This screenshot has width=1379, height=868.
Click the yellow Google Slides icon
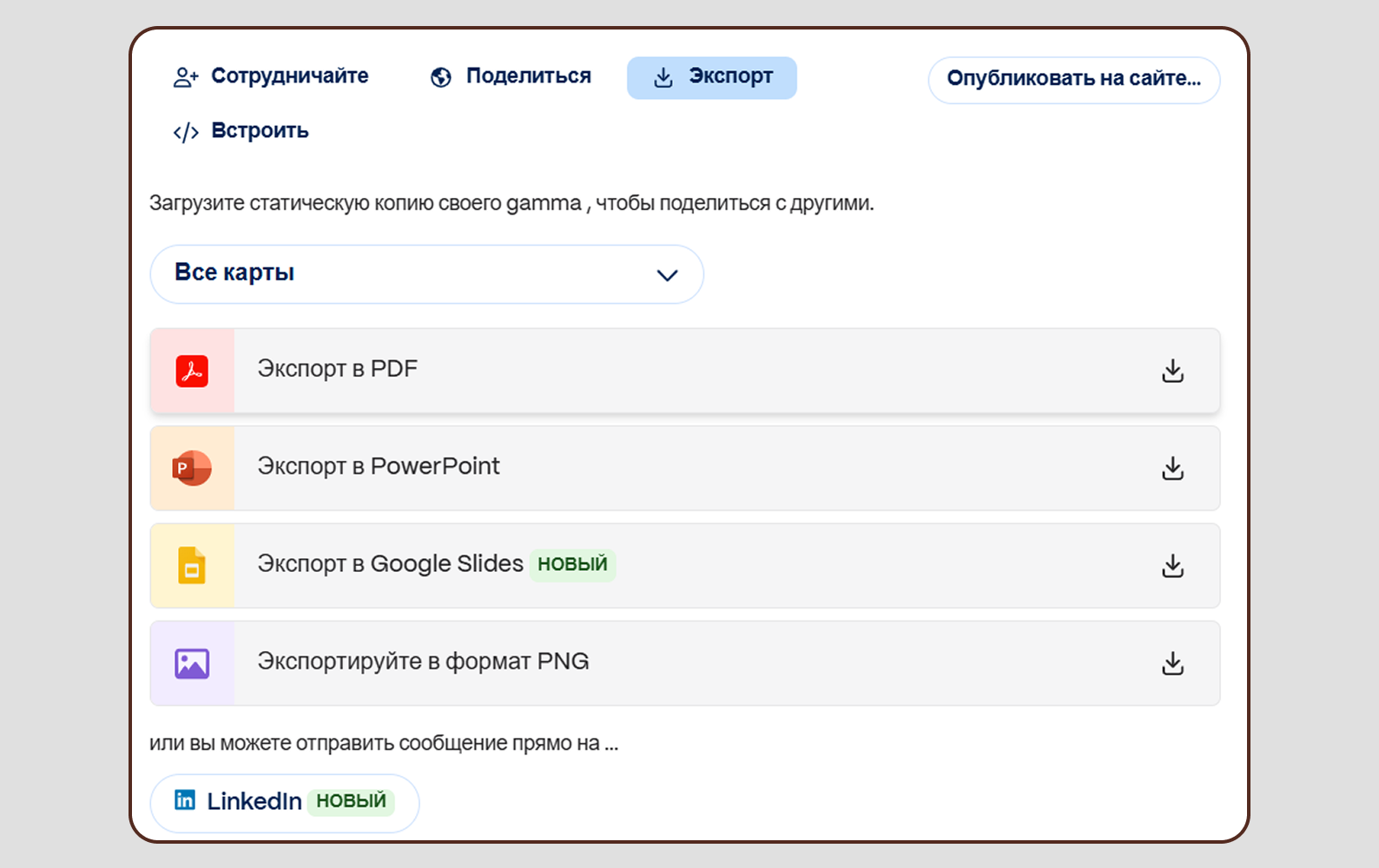[192, 566]
